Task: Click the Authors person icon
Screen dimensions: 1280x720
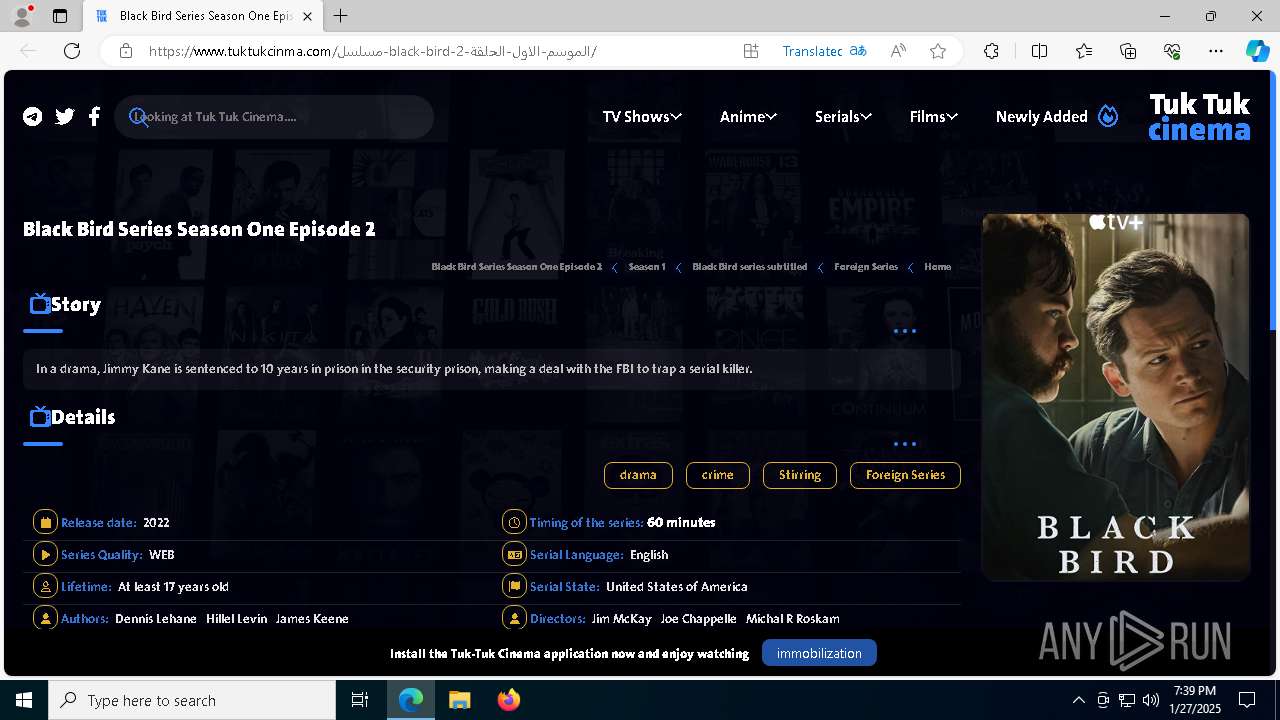Action: pos(45,618)
